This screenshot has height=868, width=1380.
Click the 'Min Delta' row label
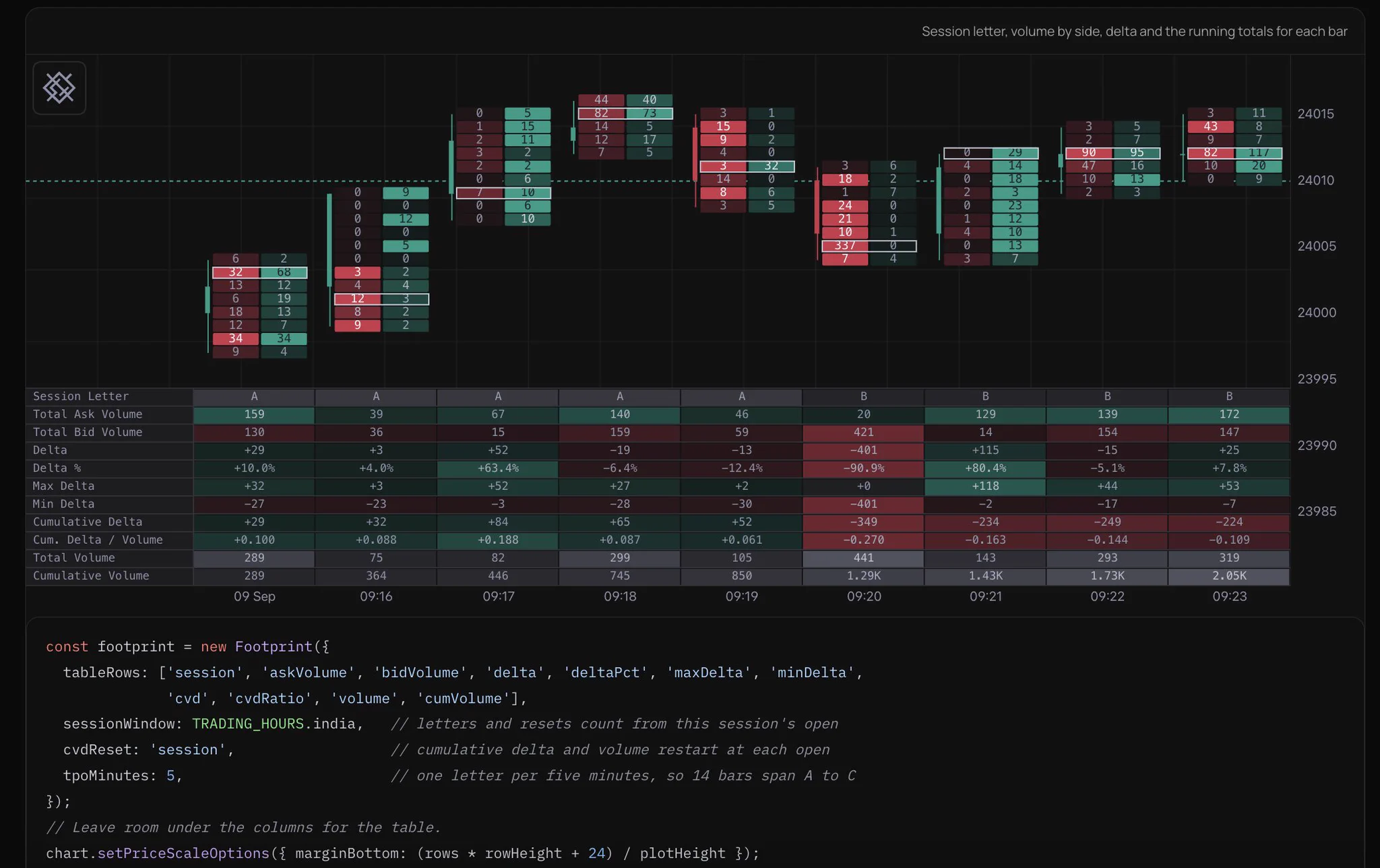click(64, 504)
